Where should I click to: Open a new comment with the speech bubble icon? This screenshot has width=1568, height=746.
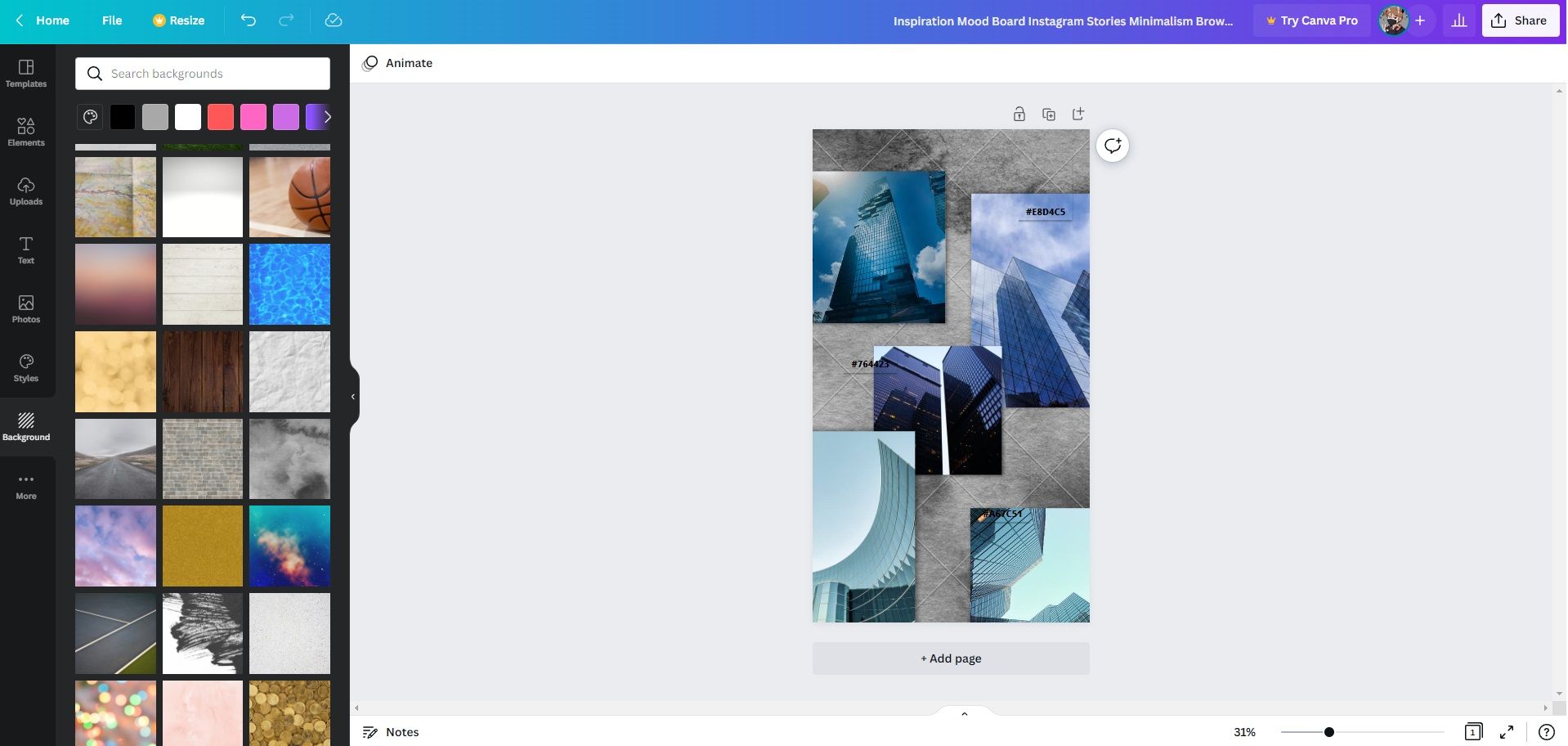(1113, 145)
